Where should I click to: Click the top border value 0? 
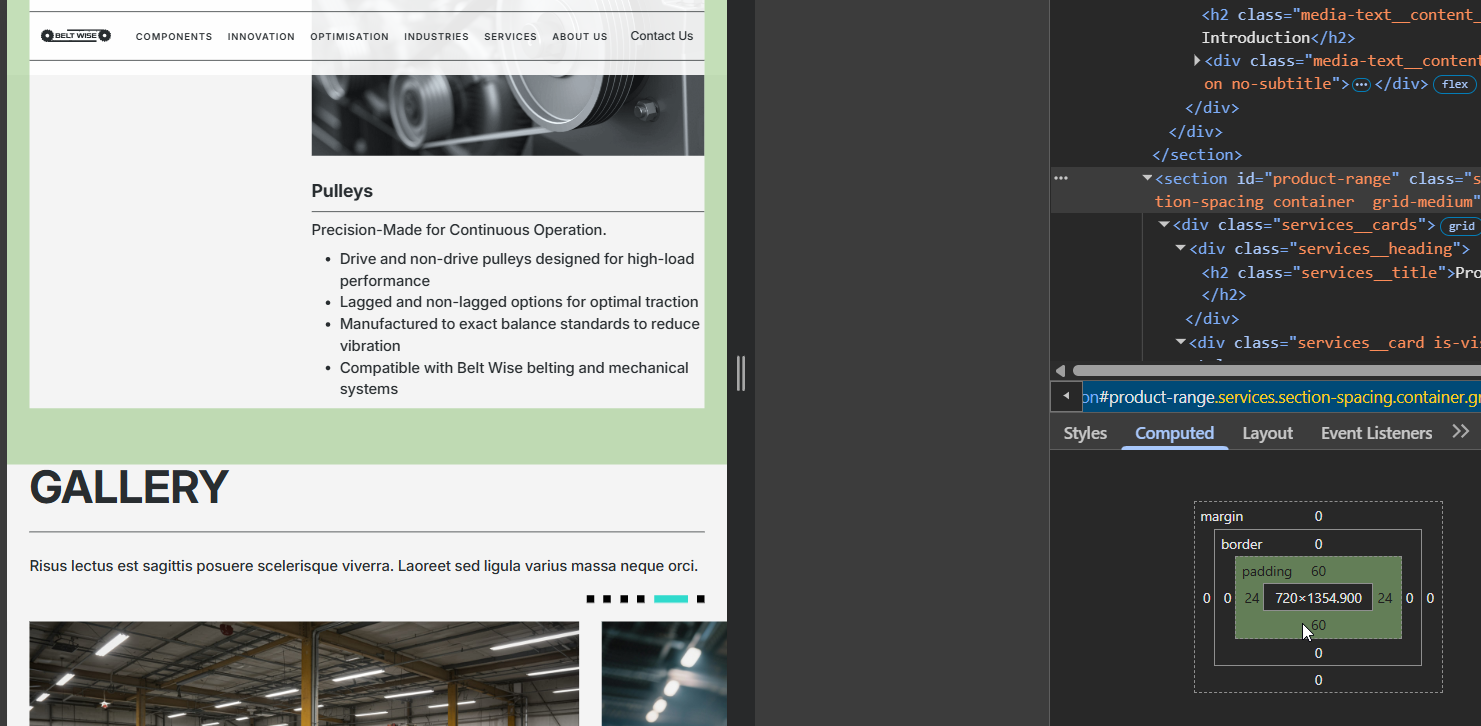[x=1318, y=544]
